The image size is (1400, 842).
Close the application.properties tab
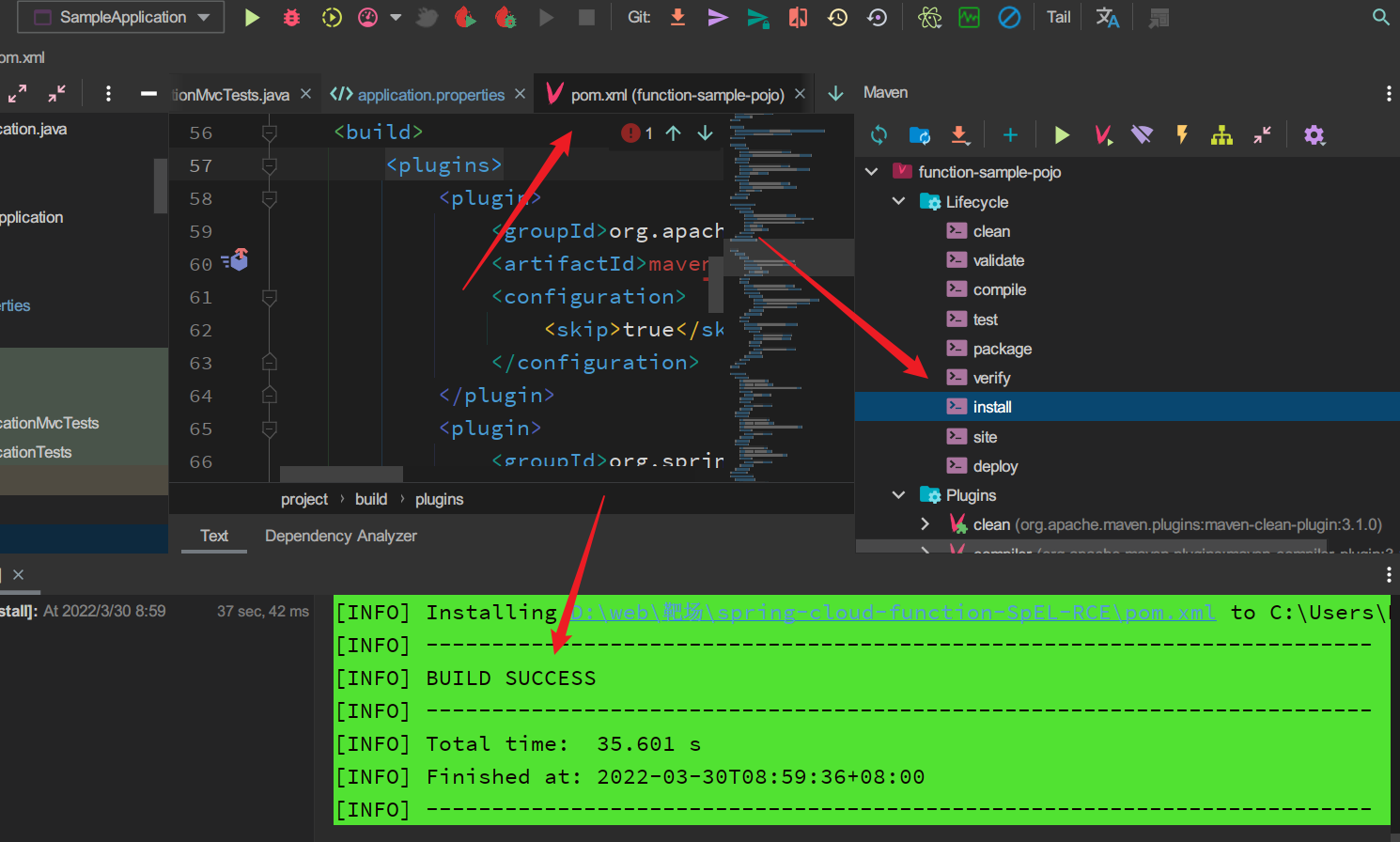pos(520,94)
